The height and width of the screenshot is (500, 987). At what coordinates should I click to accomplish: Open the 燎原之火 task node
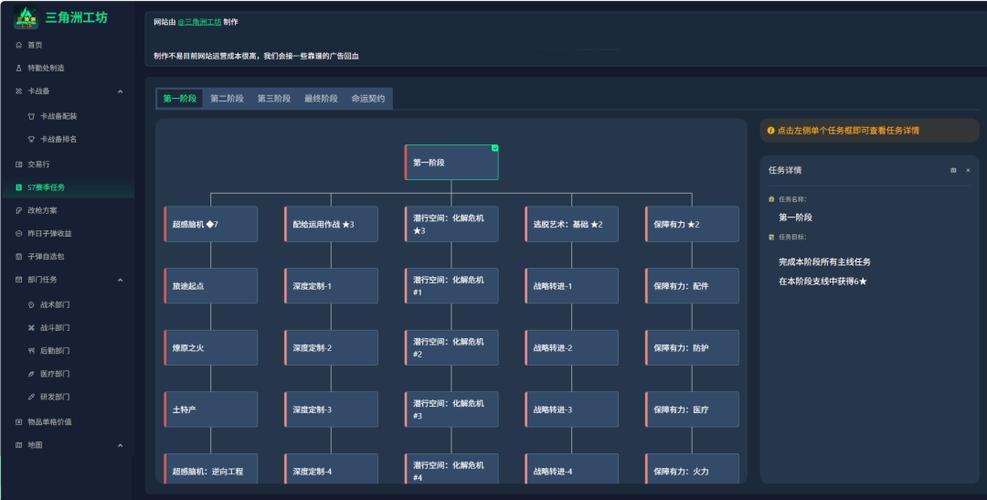tap(211, 348)
